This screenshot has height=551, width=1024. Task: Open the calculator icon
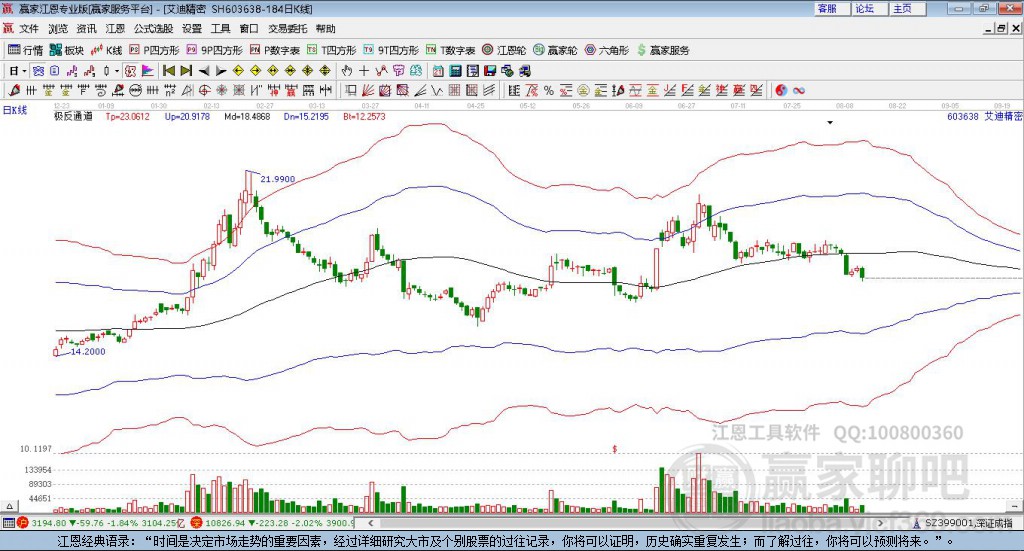point(455,71)
